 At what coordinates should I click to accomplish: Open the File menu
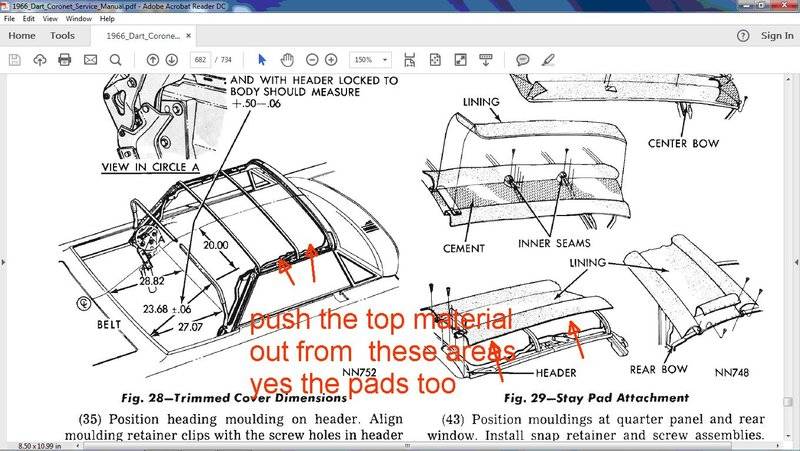(x=9, y=18)
